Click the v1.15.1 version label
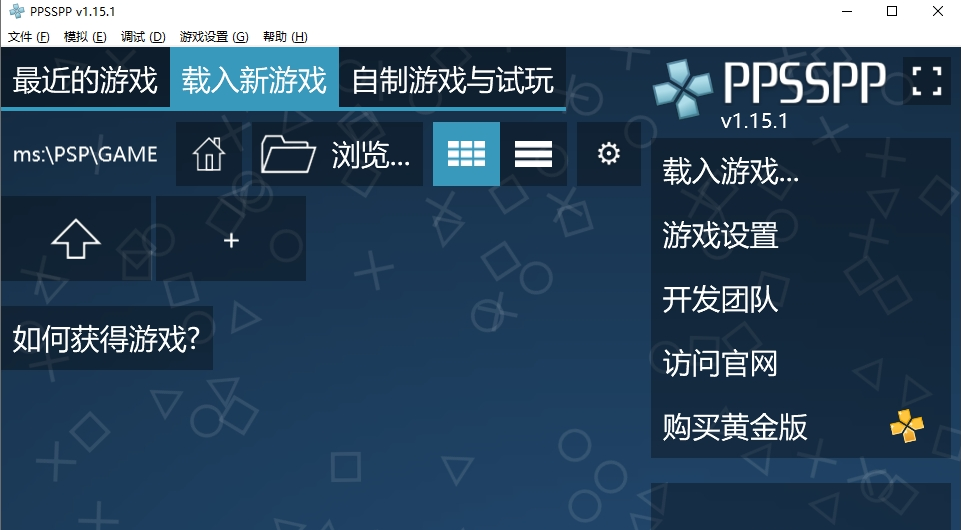This screenshot has height=530, width=961. click(754, 121)
